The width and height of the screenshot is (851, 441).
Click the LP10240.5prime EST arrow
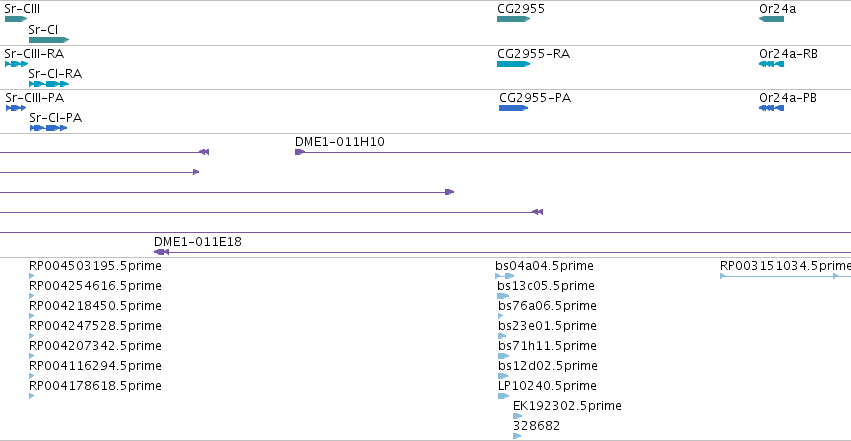pyautogui.click(x=503, y=396)
